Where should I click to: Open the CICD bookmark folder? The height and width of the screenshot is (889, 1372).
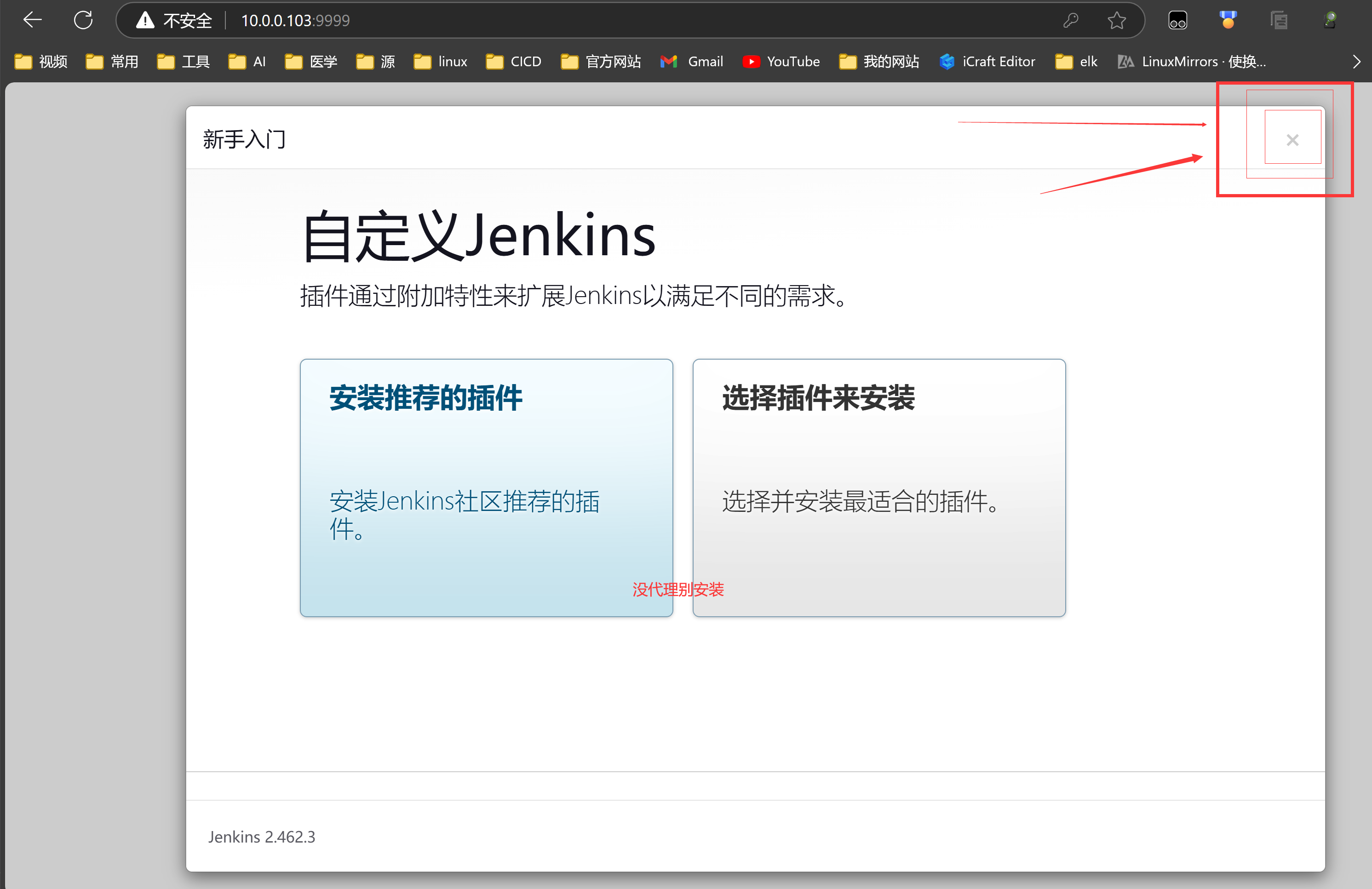[x=514, y=62]
